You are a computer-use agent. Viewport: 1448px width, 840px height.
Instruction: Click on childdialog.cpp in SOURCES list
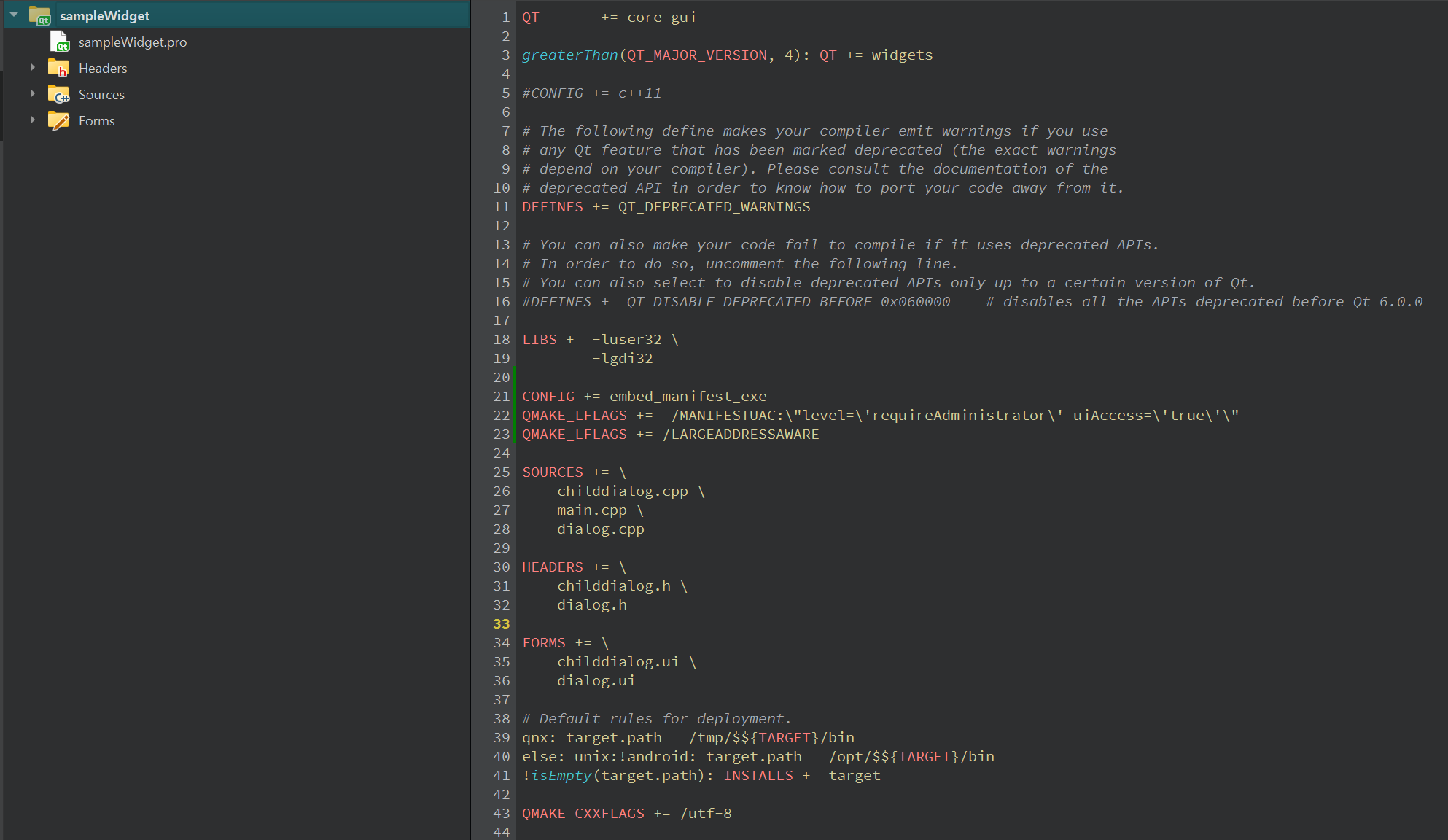click(x=622, y=491)
